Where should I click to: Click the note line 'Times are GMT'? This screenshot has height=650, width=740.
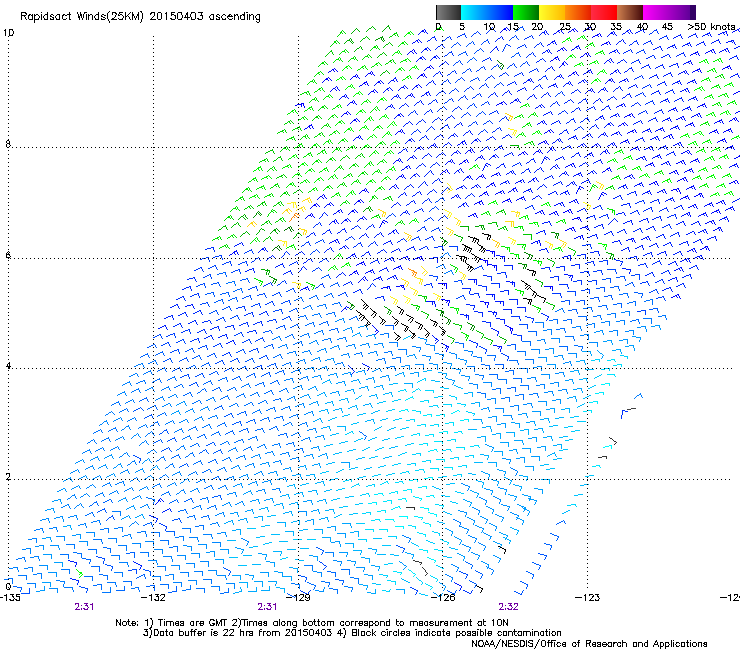(193, 623)
